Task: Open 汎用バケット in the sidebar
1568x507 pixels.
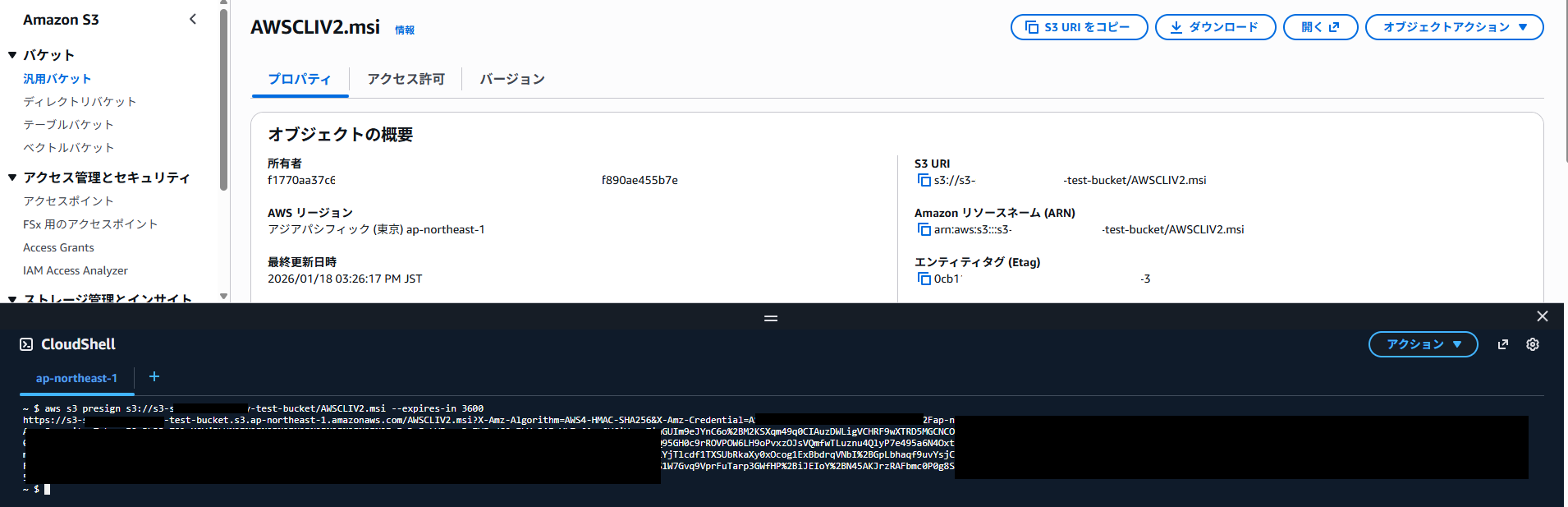Action: point(57,79)
